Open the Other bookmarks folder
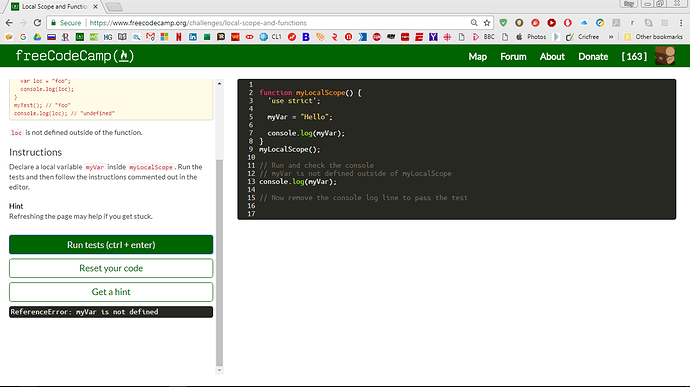 (x=653, y=37)
